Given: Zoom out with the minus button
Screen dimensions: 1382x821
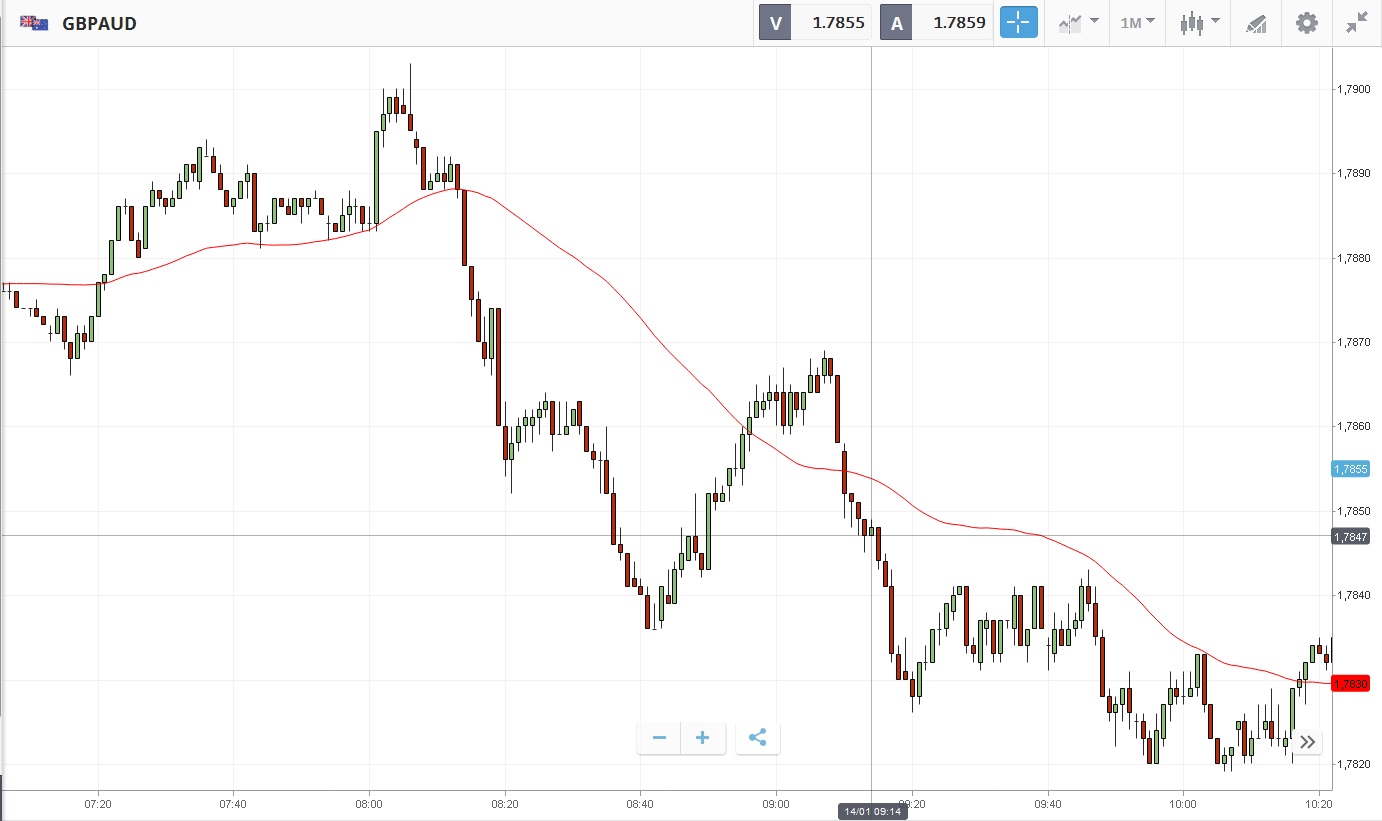Looking at the screenshot, I should coord(659,738).
